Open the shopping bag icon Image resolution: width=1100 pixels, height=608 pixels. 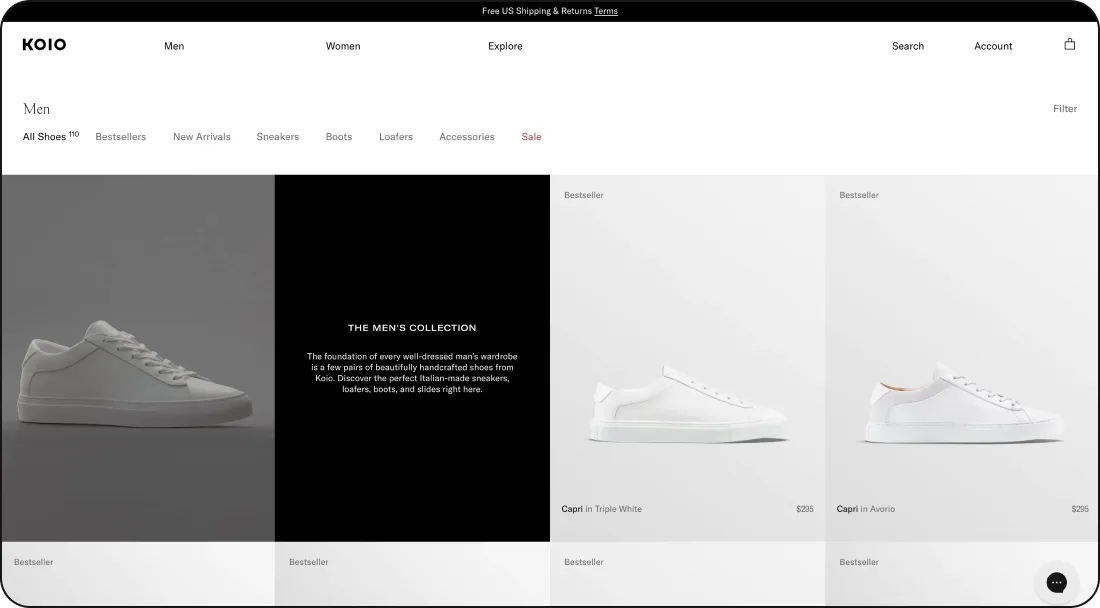pyautogui.click(x=1069, y=44)
